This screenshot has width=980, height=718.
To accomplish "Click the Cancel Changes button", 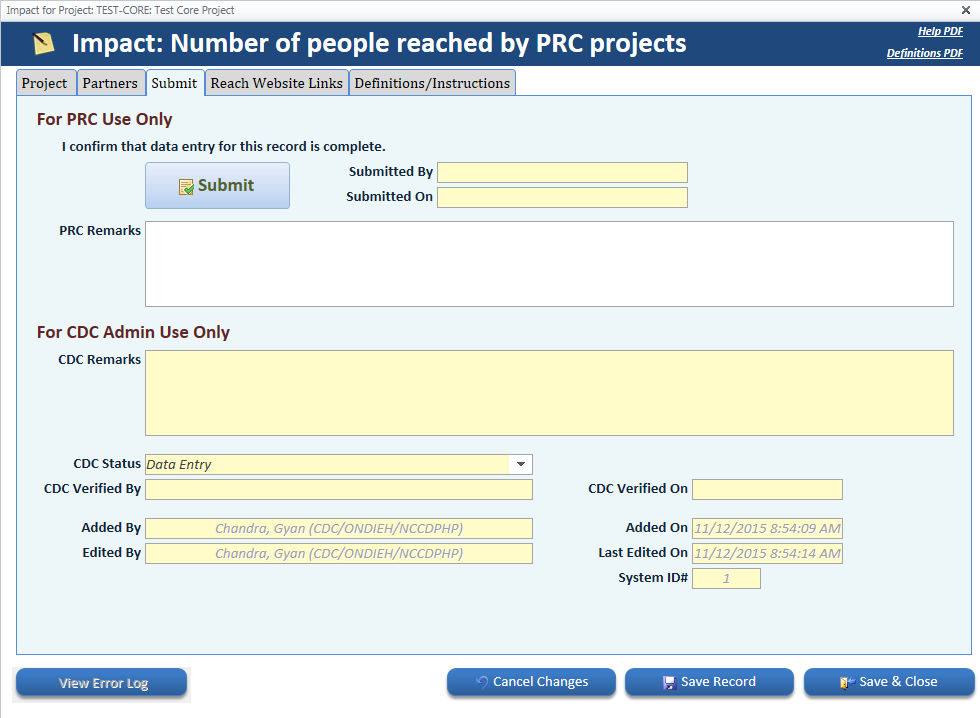I will [x=530, y=682].
